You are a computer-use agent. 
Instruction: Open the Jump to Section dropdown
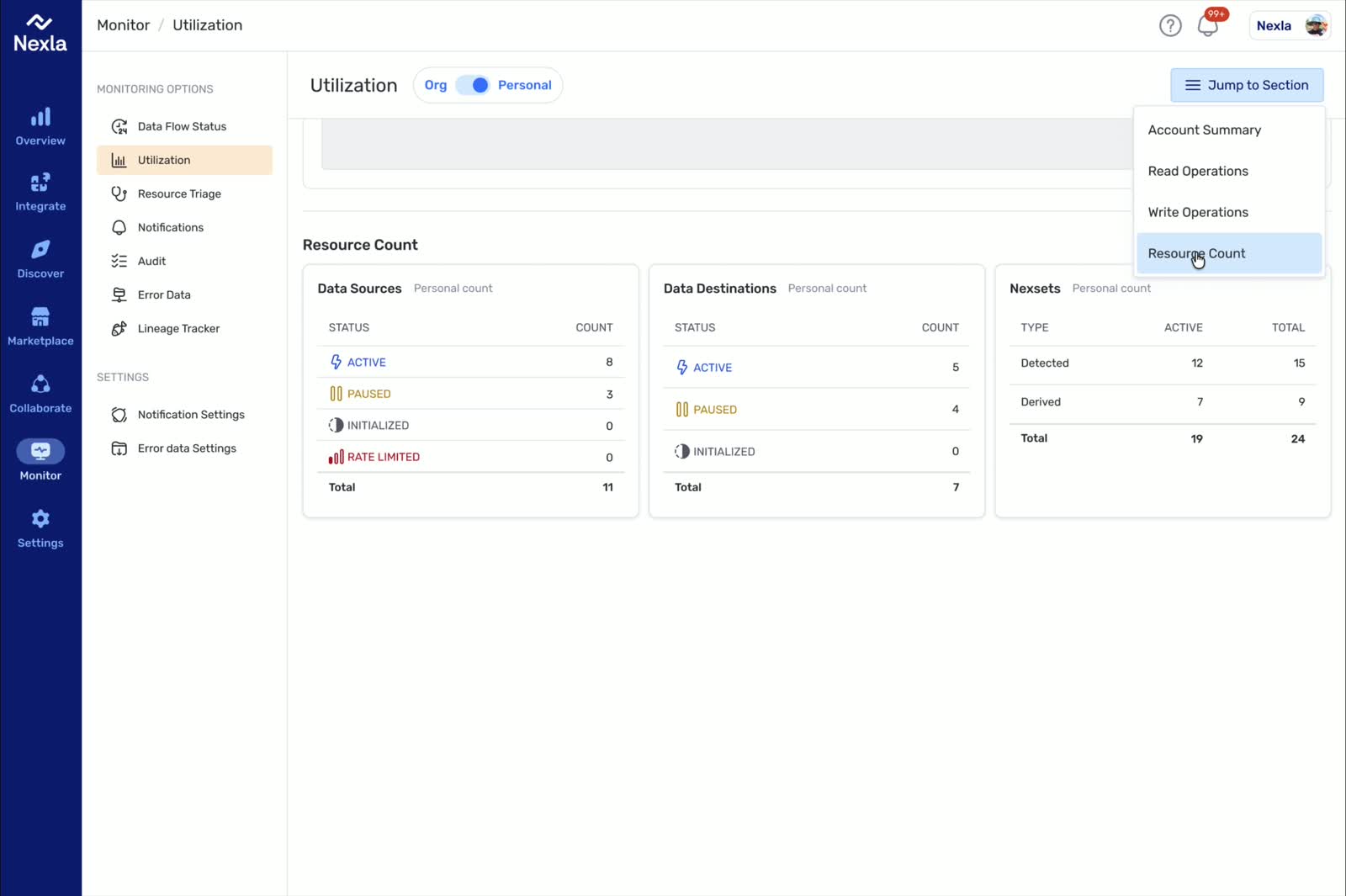tap(1247, 85)
